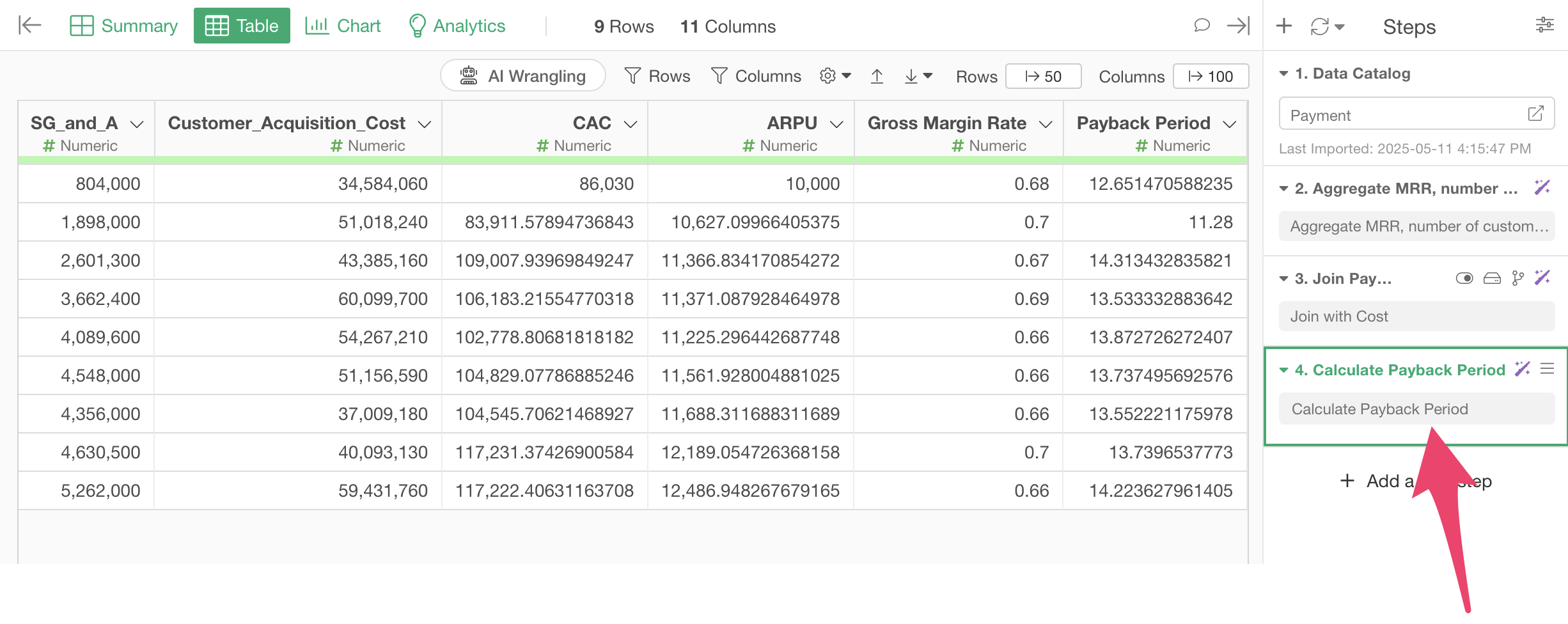Viewport: 1568px width, 624px height.
Task: Open Payment source external link icon
Action: pyautogui.click(x=1535, y=114)
